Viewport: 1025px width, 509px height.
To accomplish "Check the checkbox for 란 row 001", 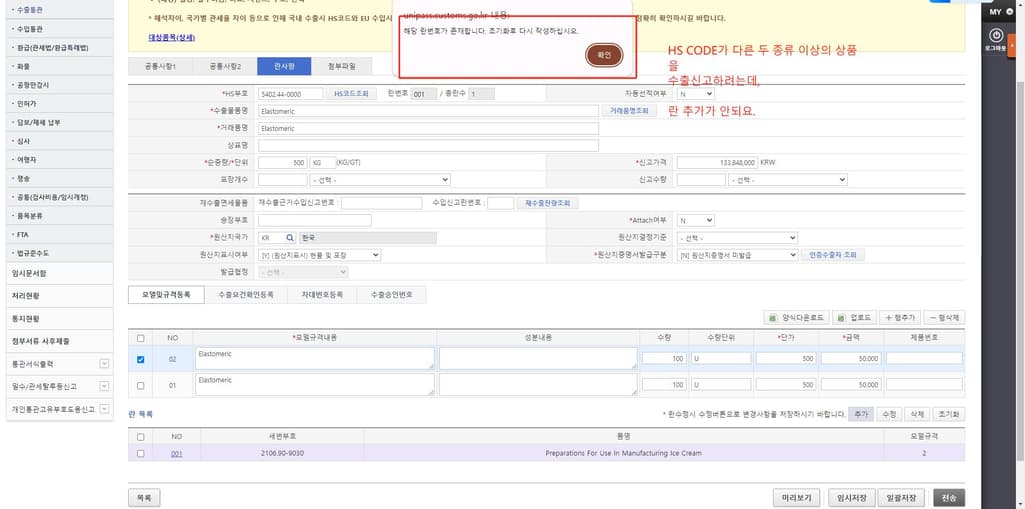I will coord(141,453).
